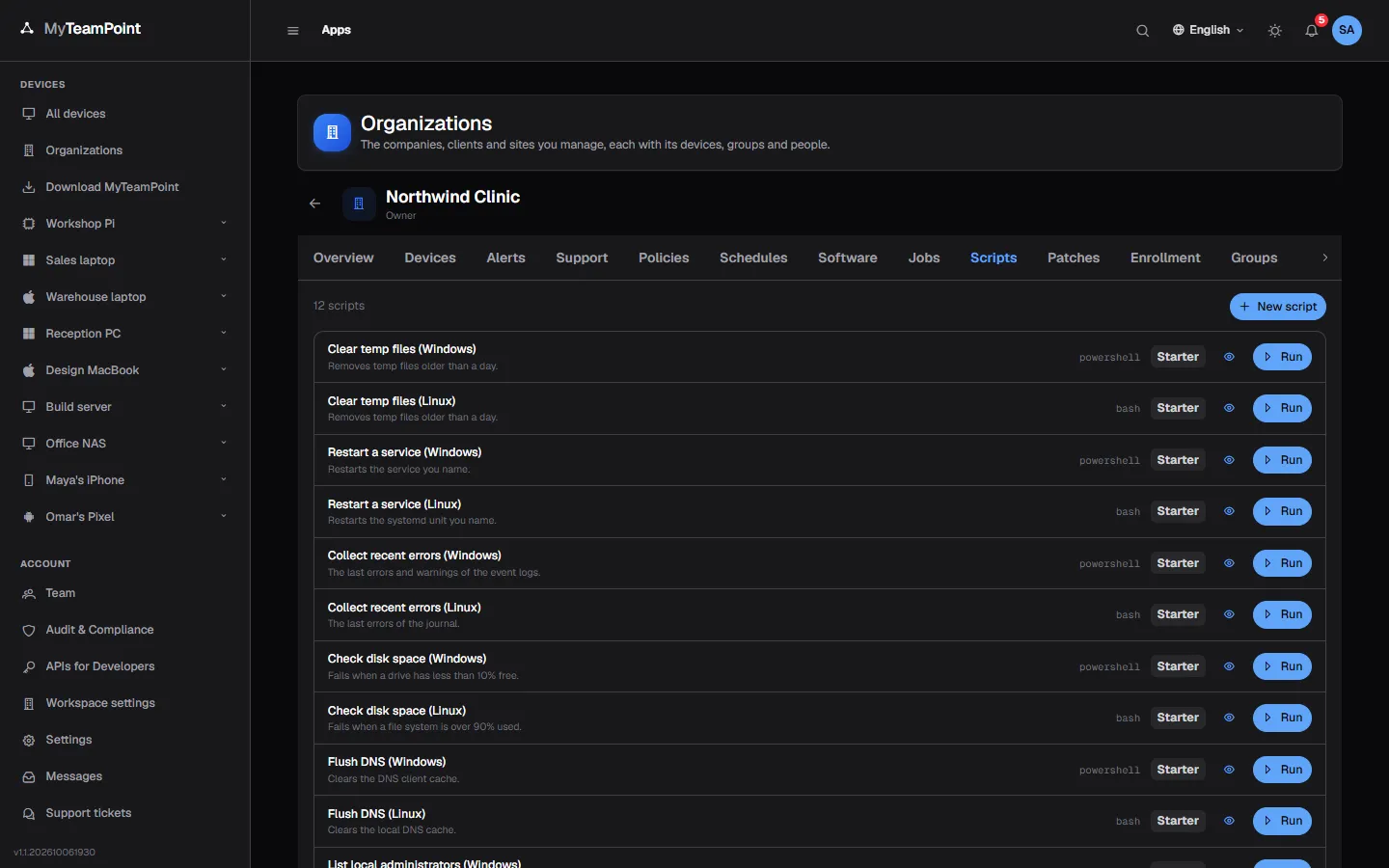Toggle the light/dark theme sun icon
This screenshot has width=1389, height=868.
(1275, 30)
